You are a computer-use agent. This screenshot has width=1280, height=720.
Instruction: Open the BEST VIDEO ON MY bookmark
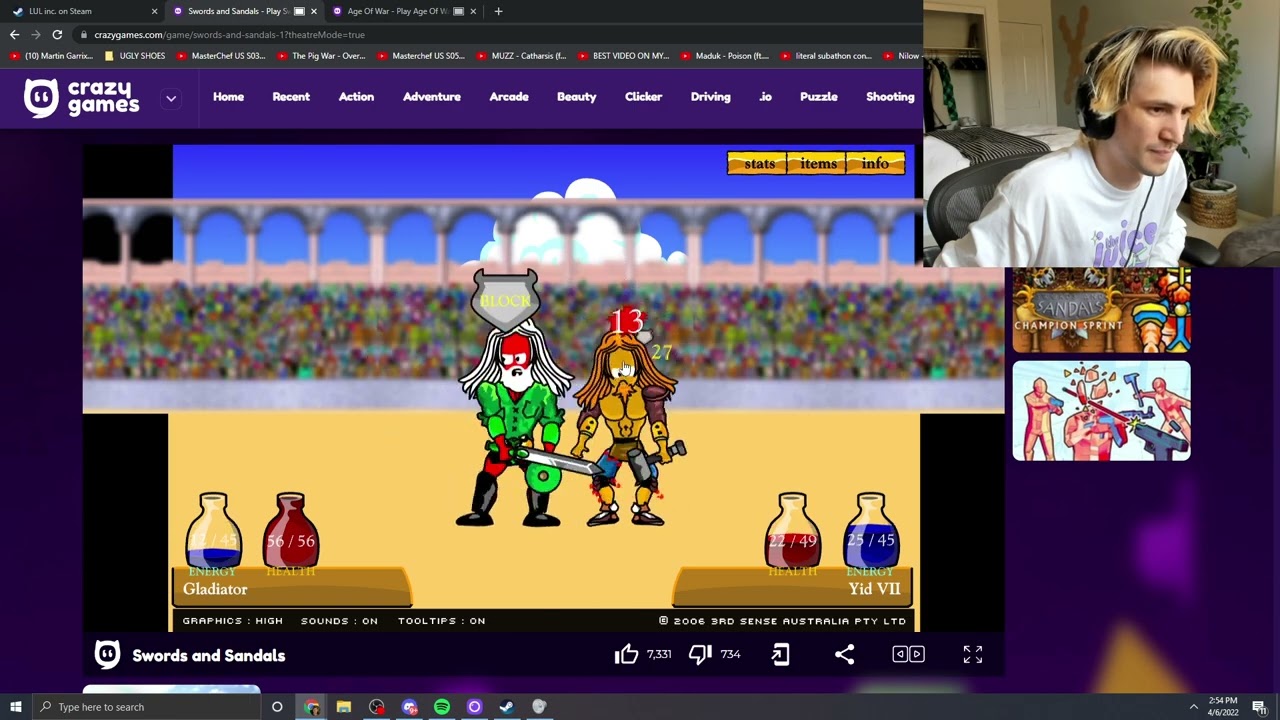click(623, 56)
